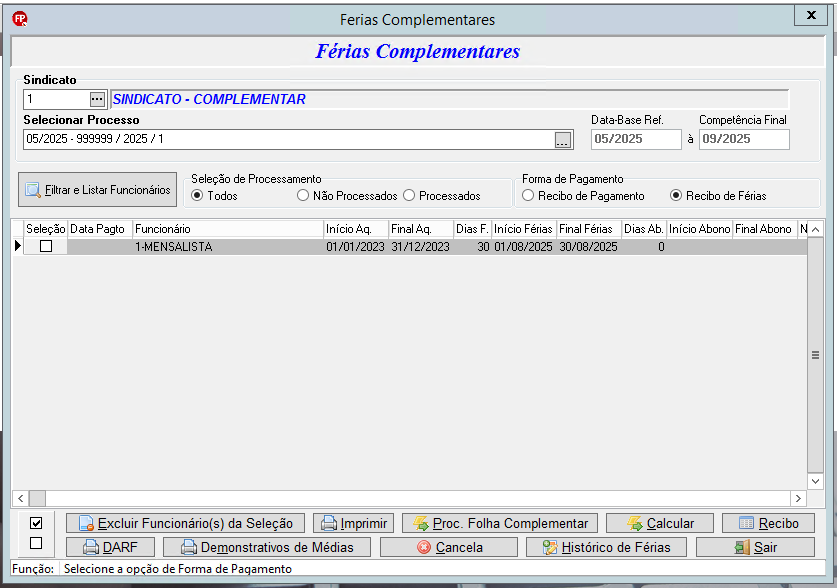Click the Funcionário column header
This screenshot has height=588, width=837.
click(x=228, y=229)
